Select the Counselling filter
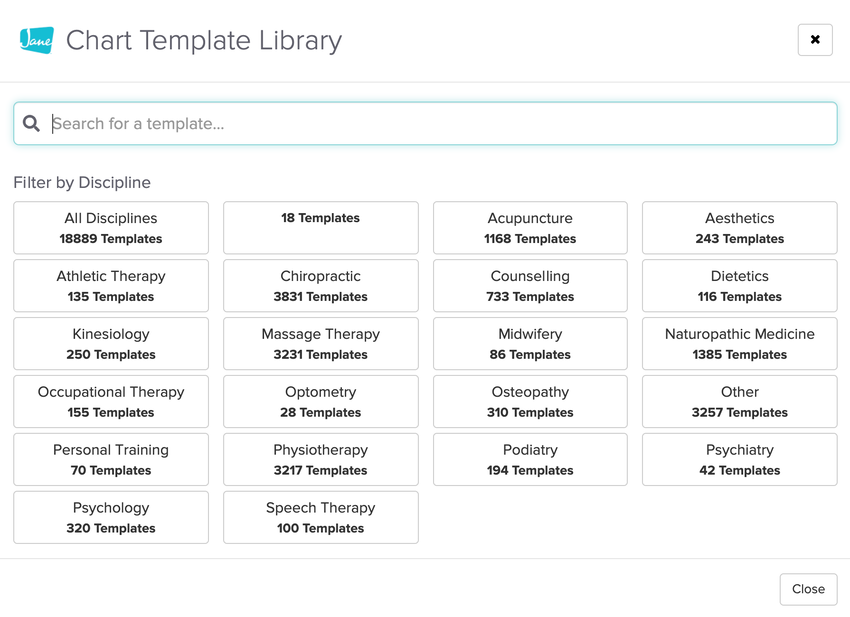 530,286
